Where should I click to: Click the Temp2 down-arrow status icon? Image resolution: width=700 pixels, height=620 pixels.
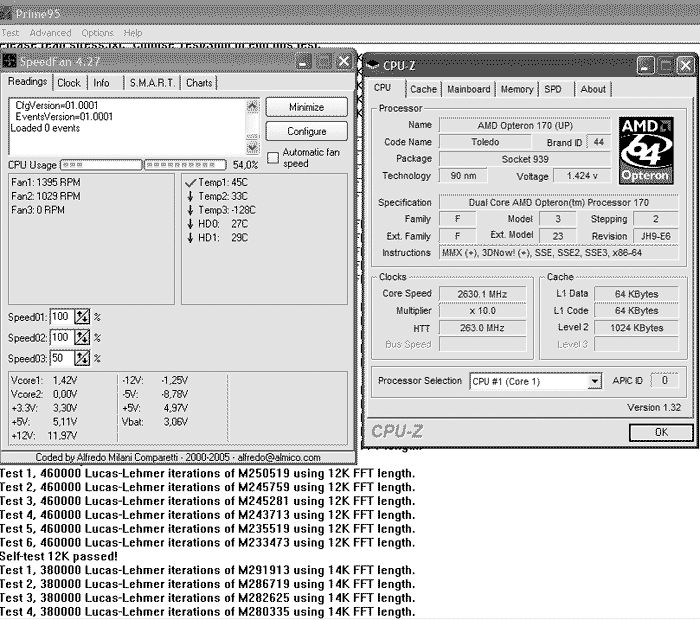(x=190, y=196)
